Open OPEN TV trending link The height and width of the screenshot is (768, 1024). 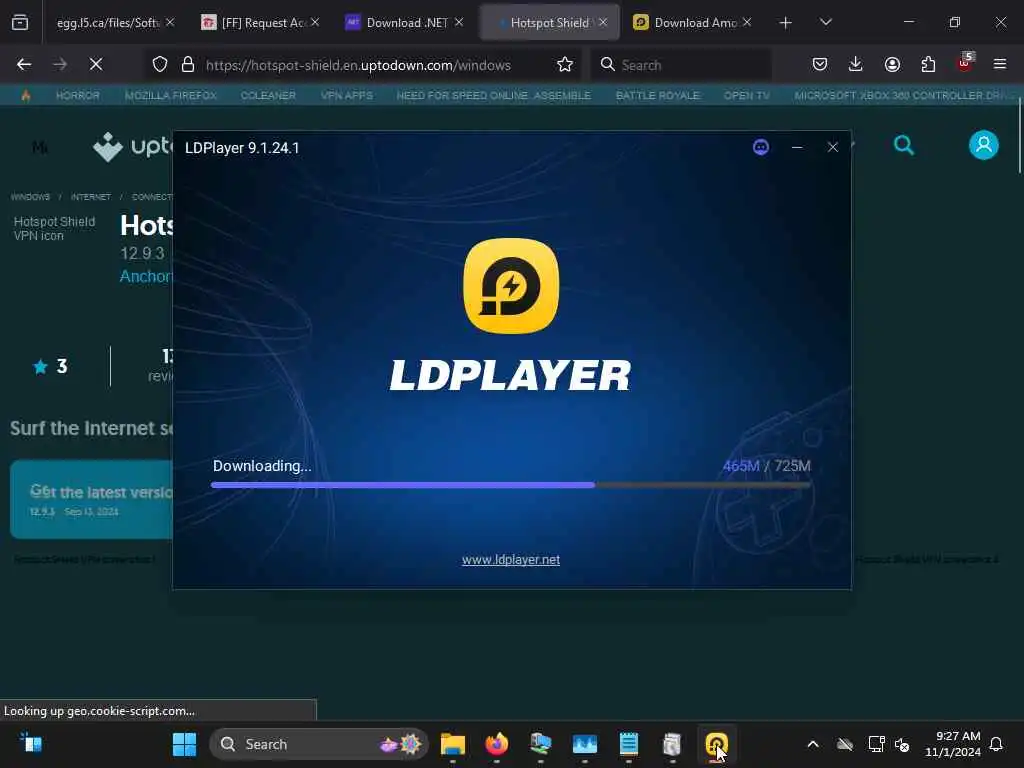[746, 95]
